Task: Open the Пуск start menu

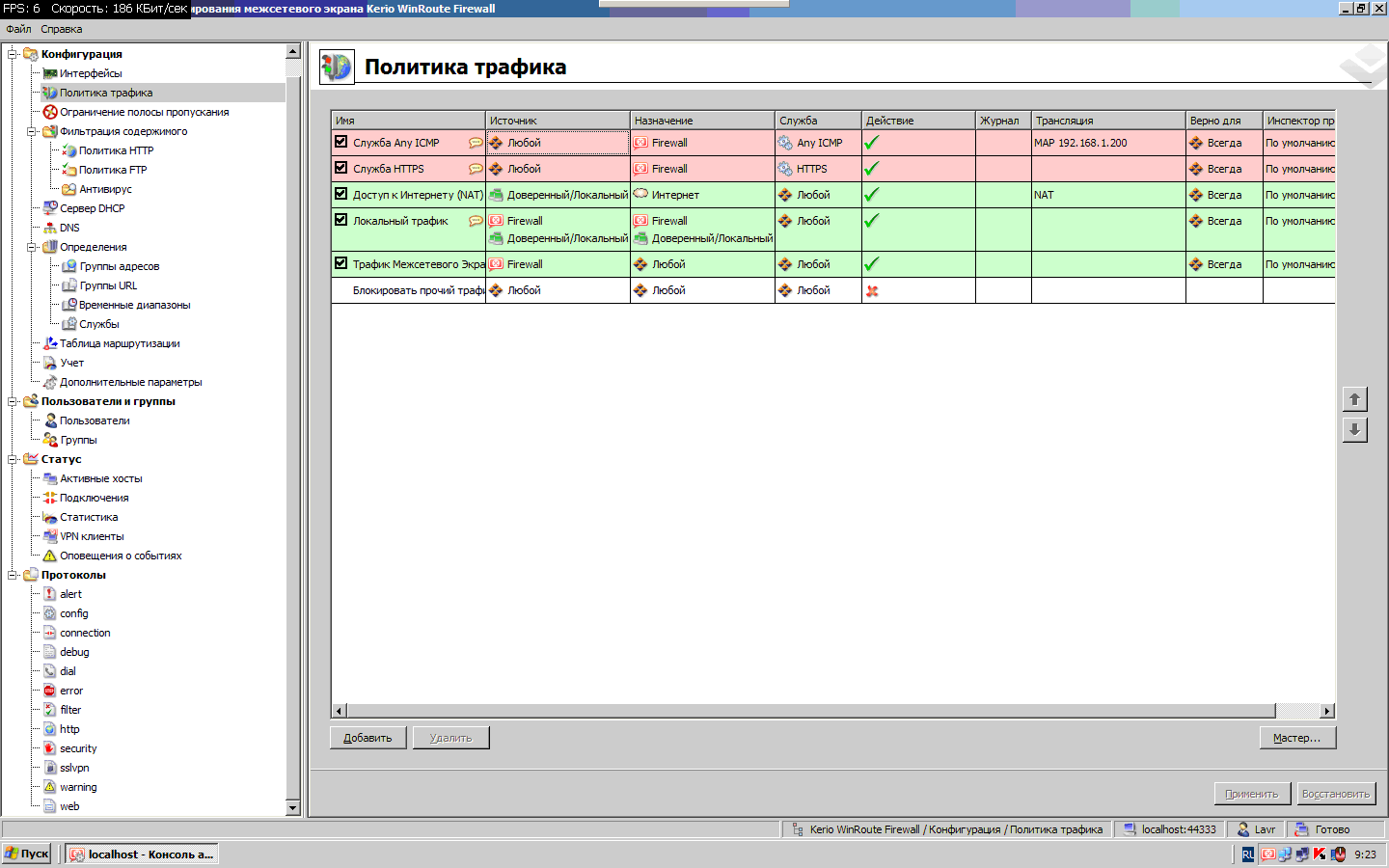Action: (27, 854)
